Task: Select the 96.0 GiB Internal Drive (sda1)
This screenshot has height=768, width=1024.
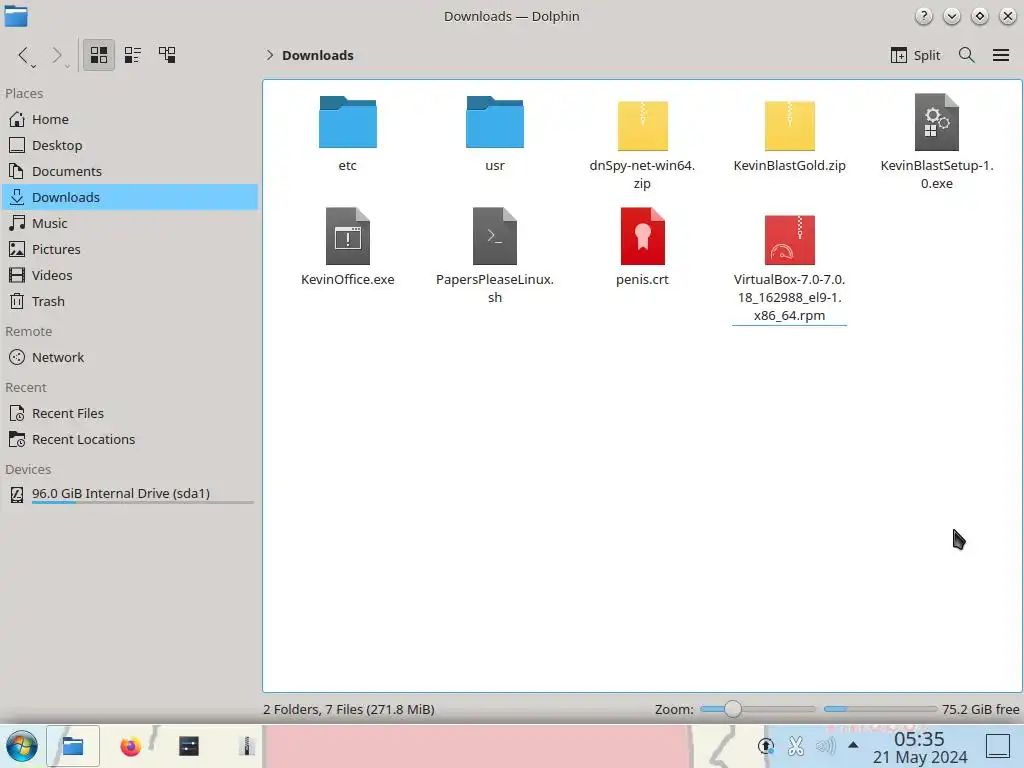Action: [x=130, y=494]
